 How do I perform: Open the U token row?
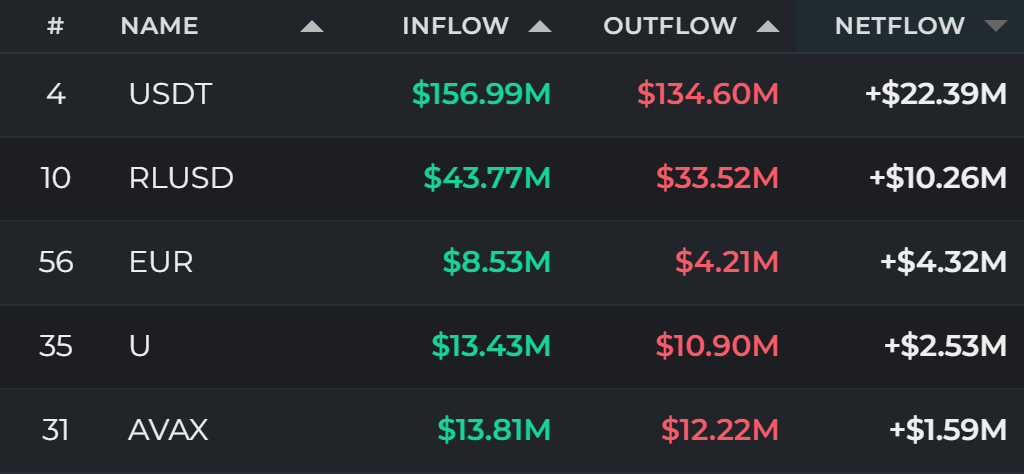(512, 346)
